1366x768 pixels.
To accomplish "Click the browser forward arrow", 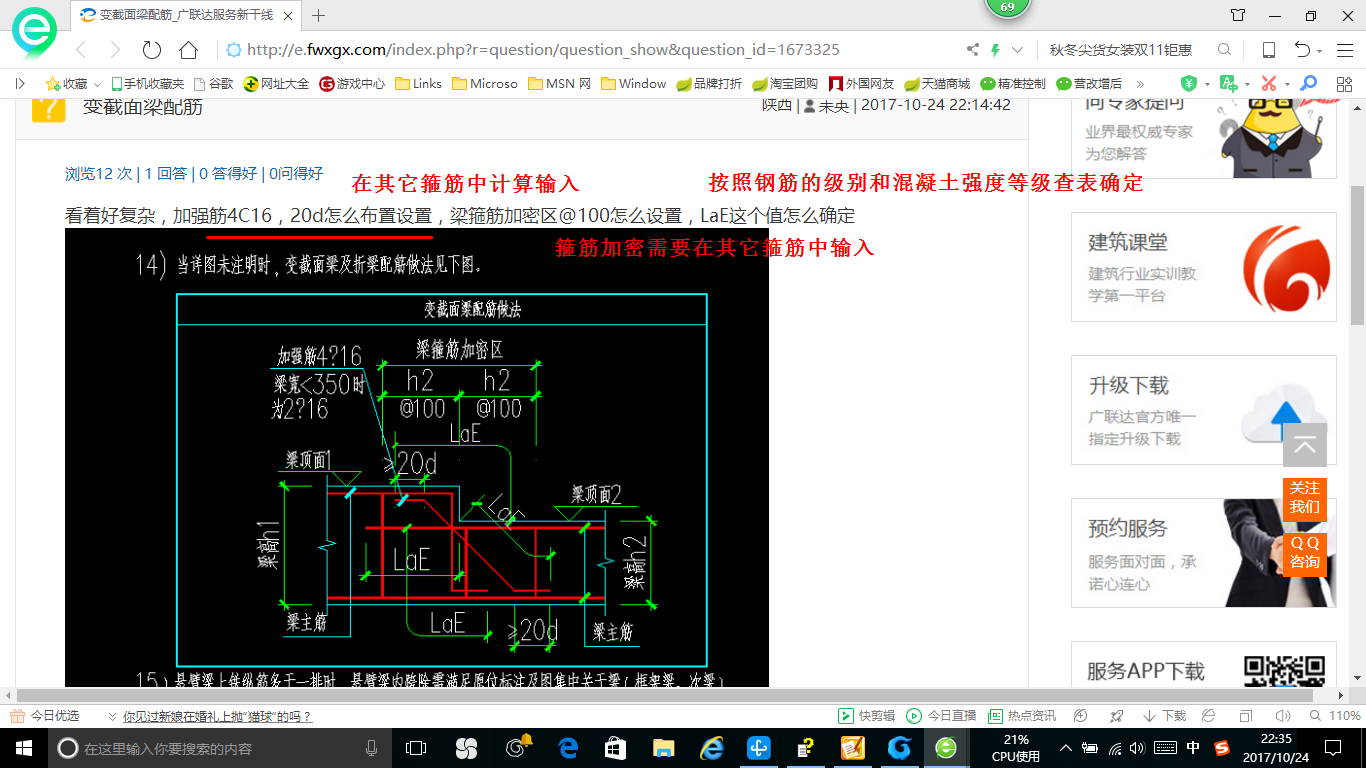I will [115, 50].
